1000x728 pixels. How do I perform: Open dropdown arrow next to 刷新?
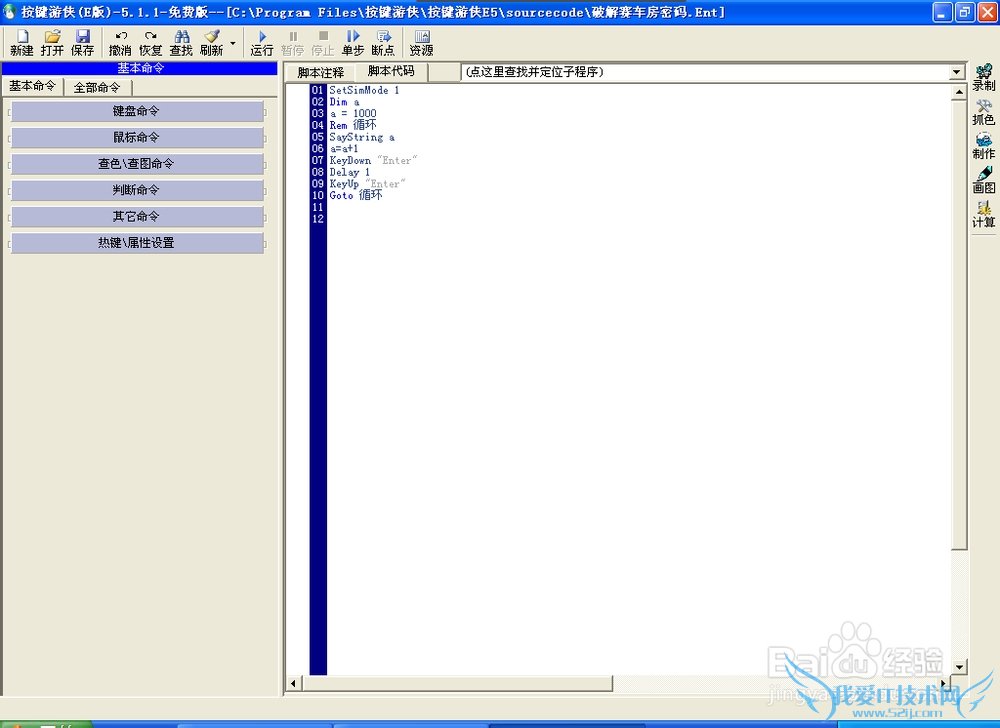pyautogui.click(x=233, y=43)
